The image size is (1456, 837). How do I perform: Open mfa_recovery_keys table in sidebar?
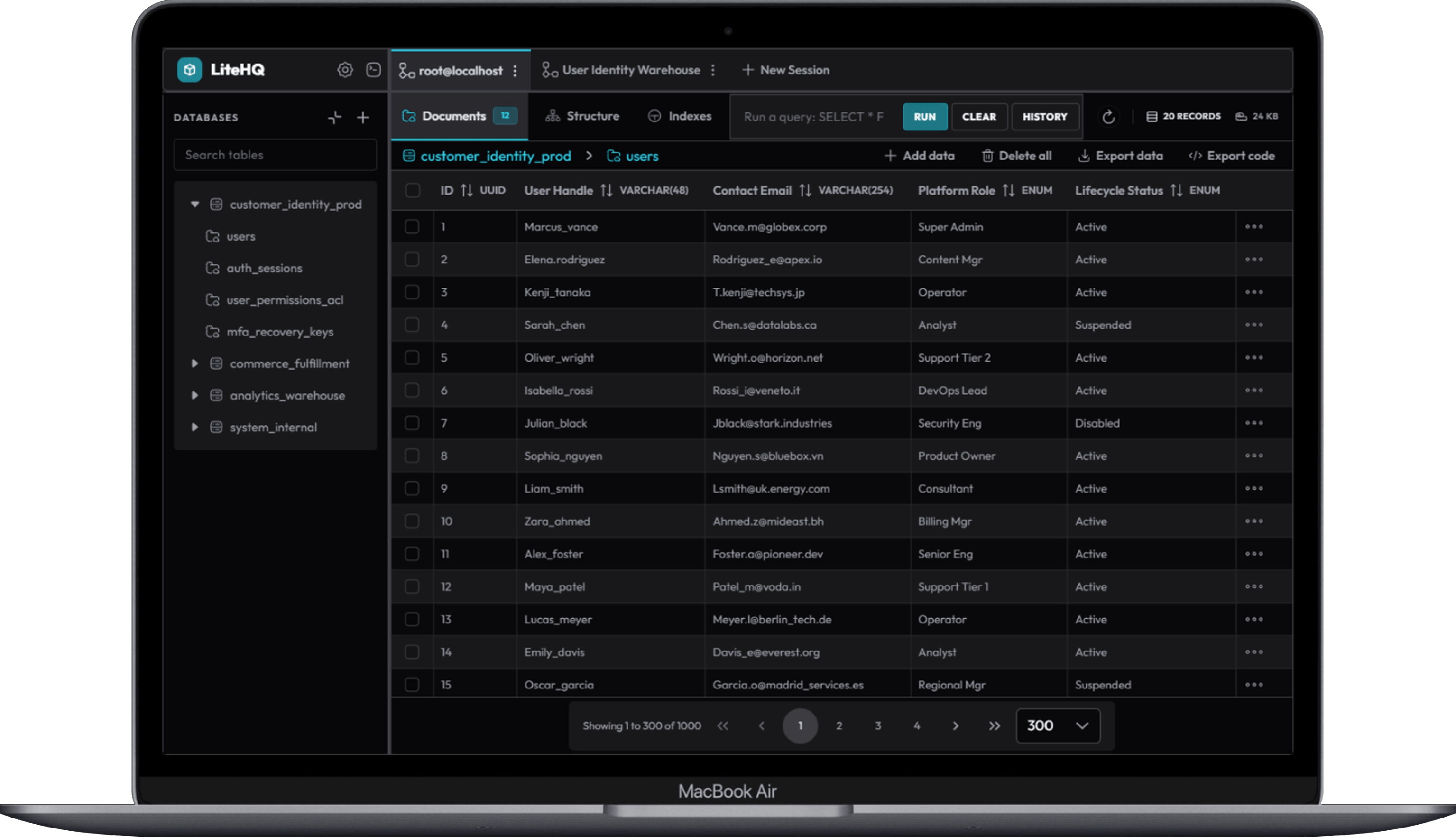pos(269,332)
